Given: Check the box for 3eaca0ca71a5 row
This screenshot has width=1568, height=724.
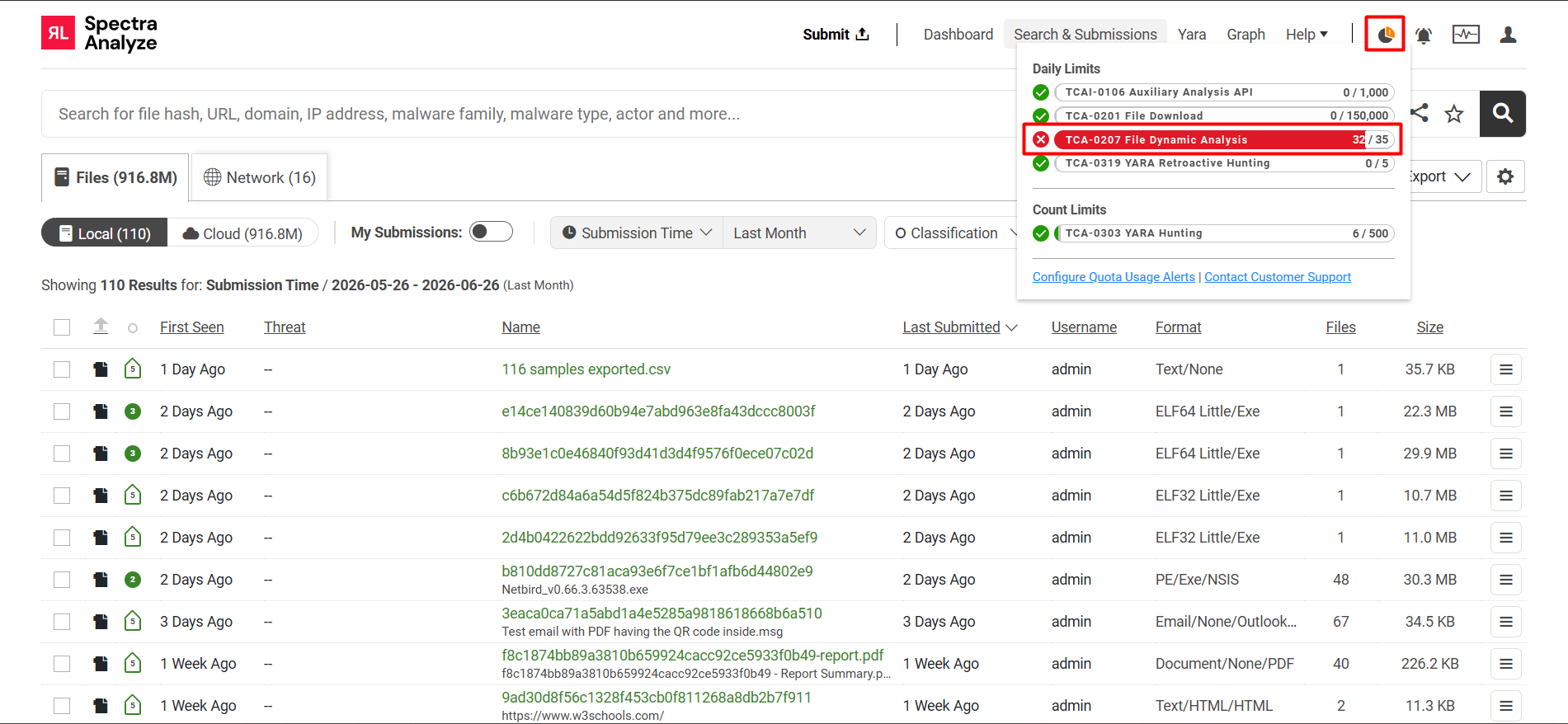Looking at the screenshot, I should 62,622.
